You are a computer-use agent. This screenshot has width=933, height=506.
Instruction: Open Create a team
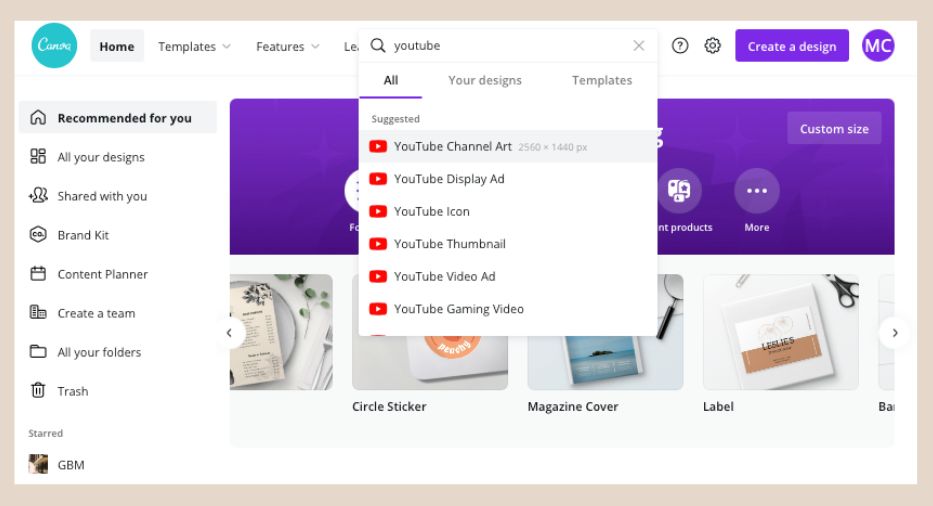[96, 313]
